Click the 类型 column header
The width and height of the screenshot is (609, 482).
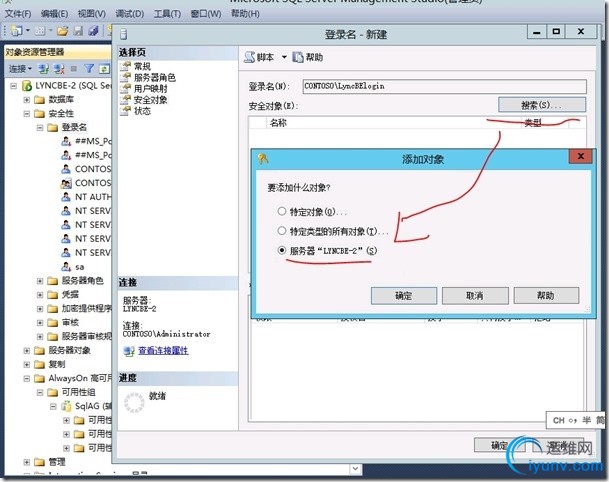coord(533,123)
